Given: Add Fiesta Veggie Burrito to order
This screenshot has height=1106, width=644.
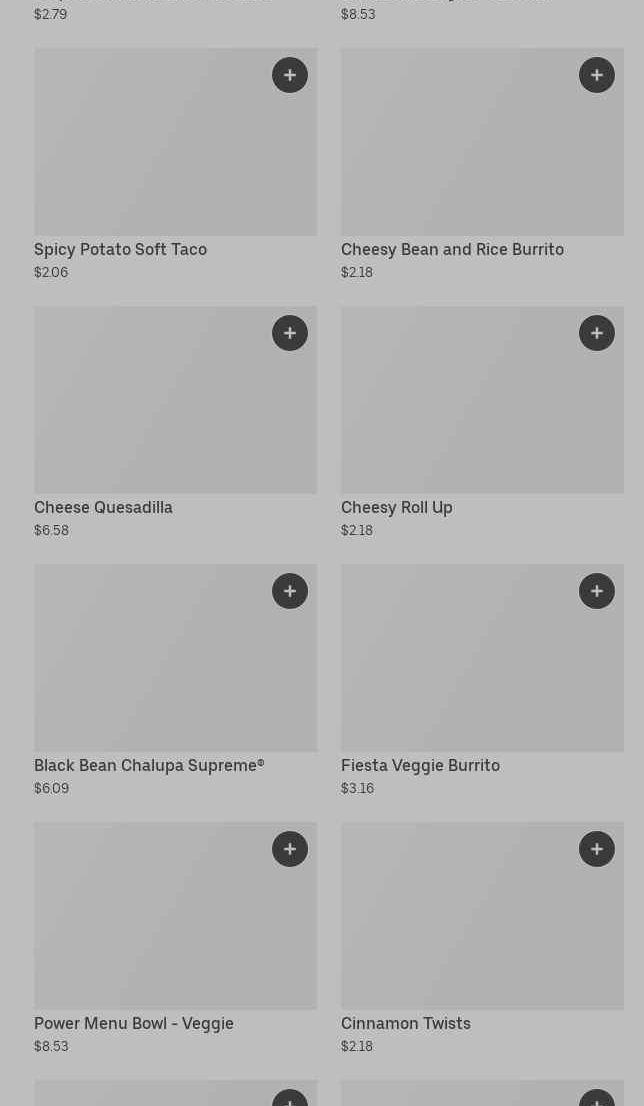Looking at the screenshot, I should coord(597,591).
